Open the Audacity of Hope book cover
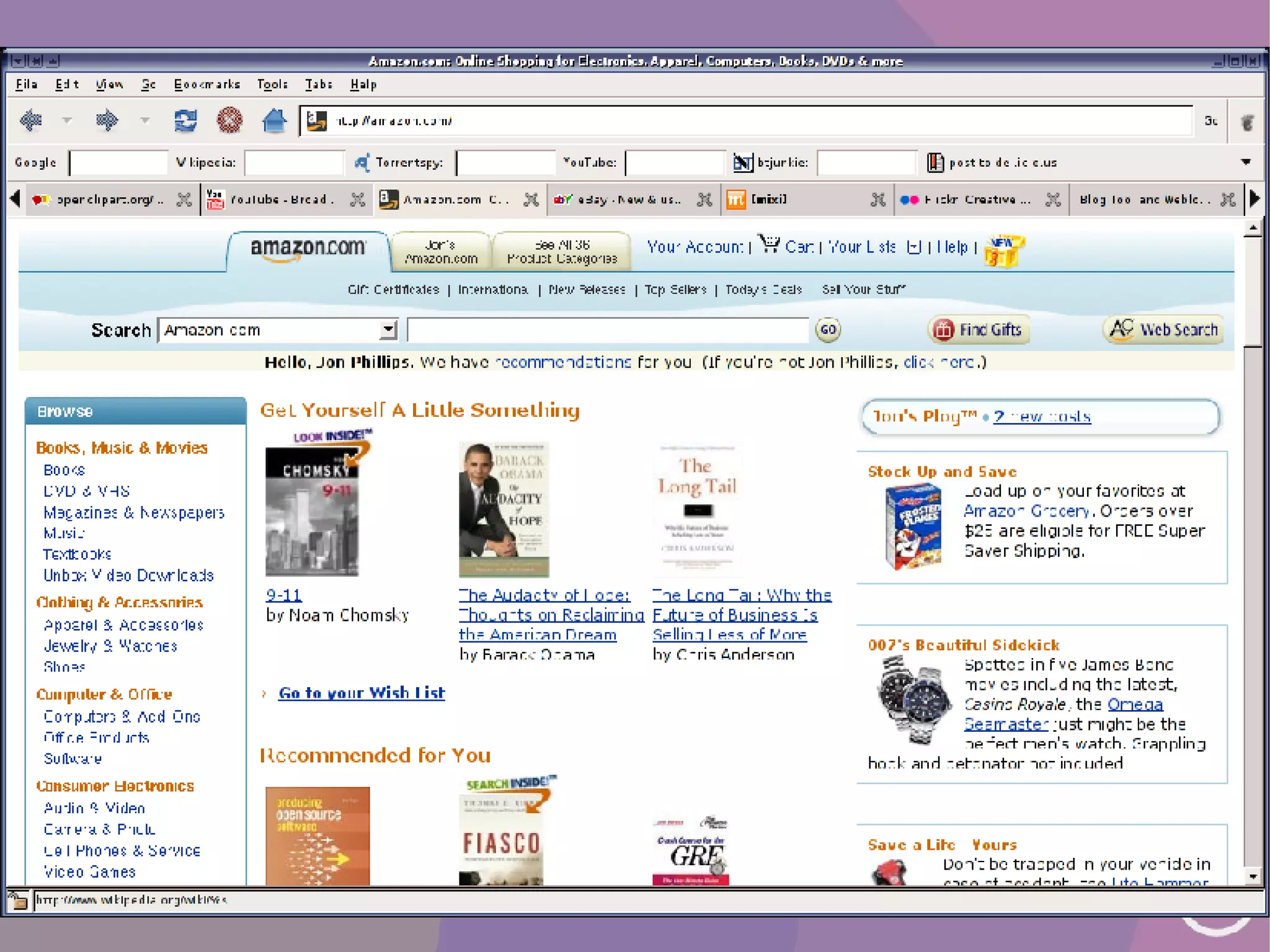The image size is (1270, 952). (x=504, y=510)
